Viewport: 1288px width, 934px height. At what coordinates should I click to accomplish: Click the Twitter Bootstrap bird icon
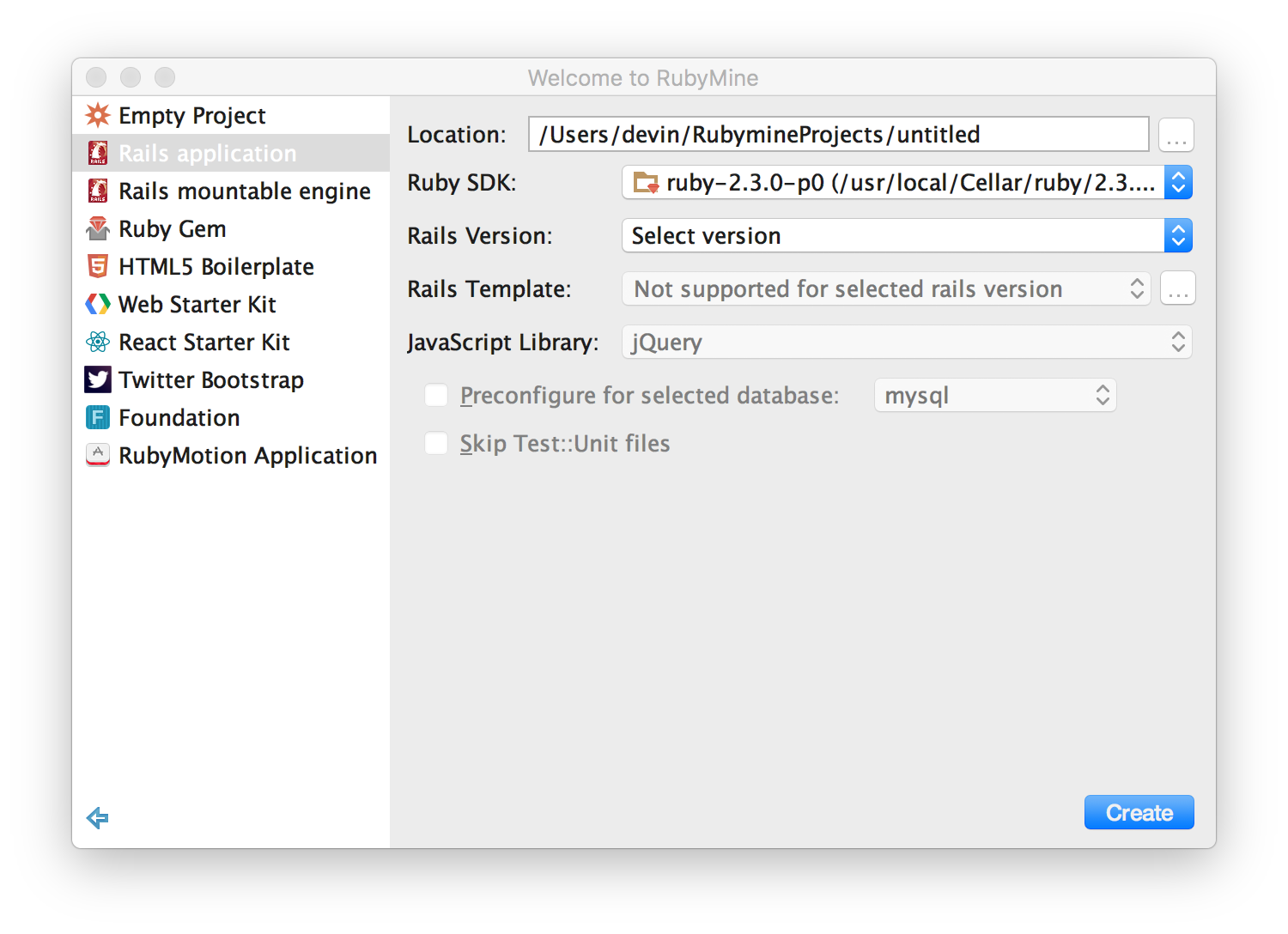pyautogui.click(x=98, y=379)
